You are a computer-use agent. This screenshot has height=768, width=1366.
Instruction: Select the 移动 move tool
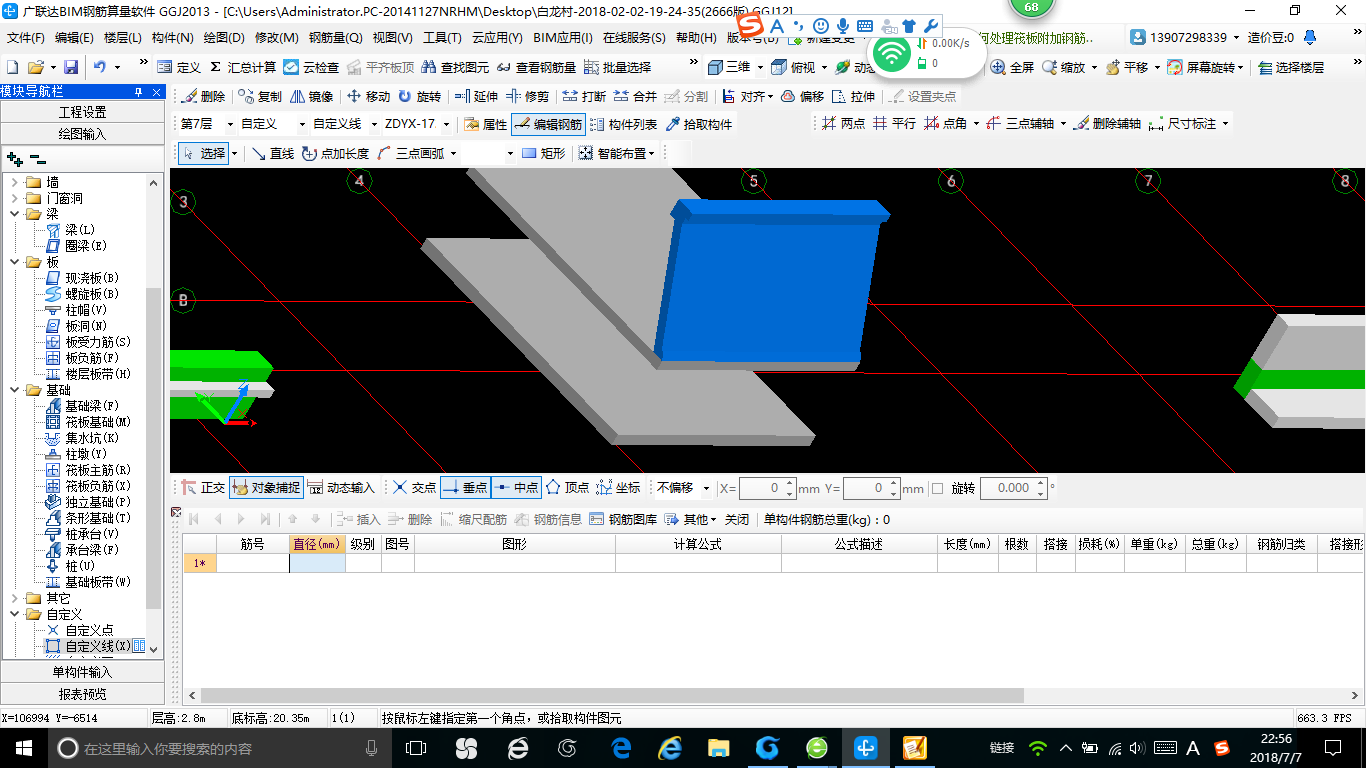point(368,97)
